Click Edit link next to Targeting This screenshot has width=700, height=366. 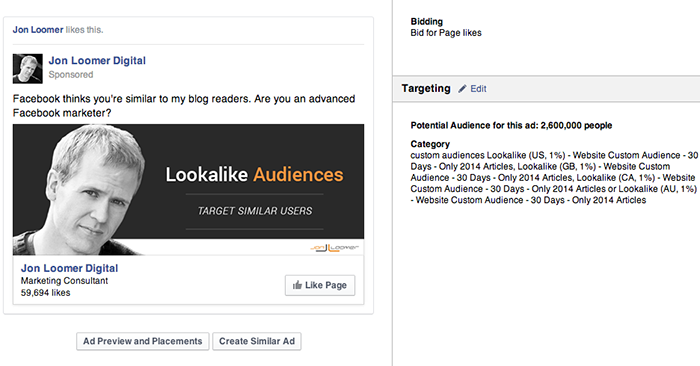click(478, 89)
